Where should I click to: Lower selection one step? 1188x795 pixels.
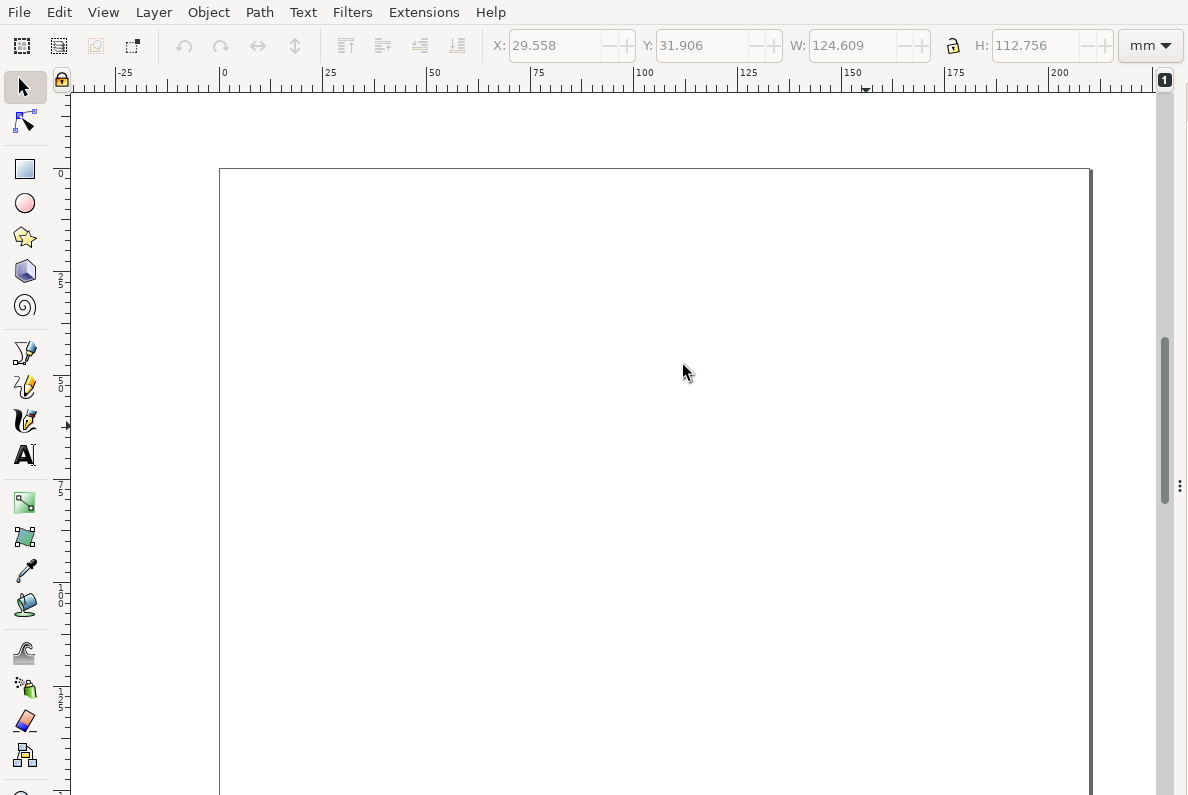(420, 45)
